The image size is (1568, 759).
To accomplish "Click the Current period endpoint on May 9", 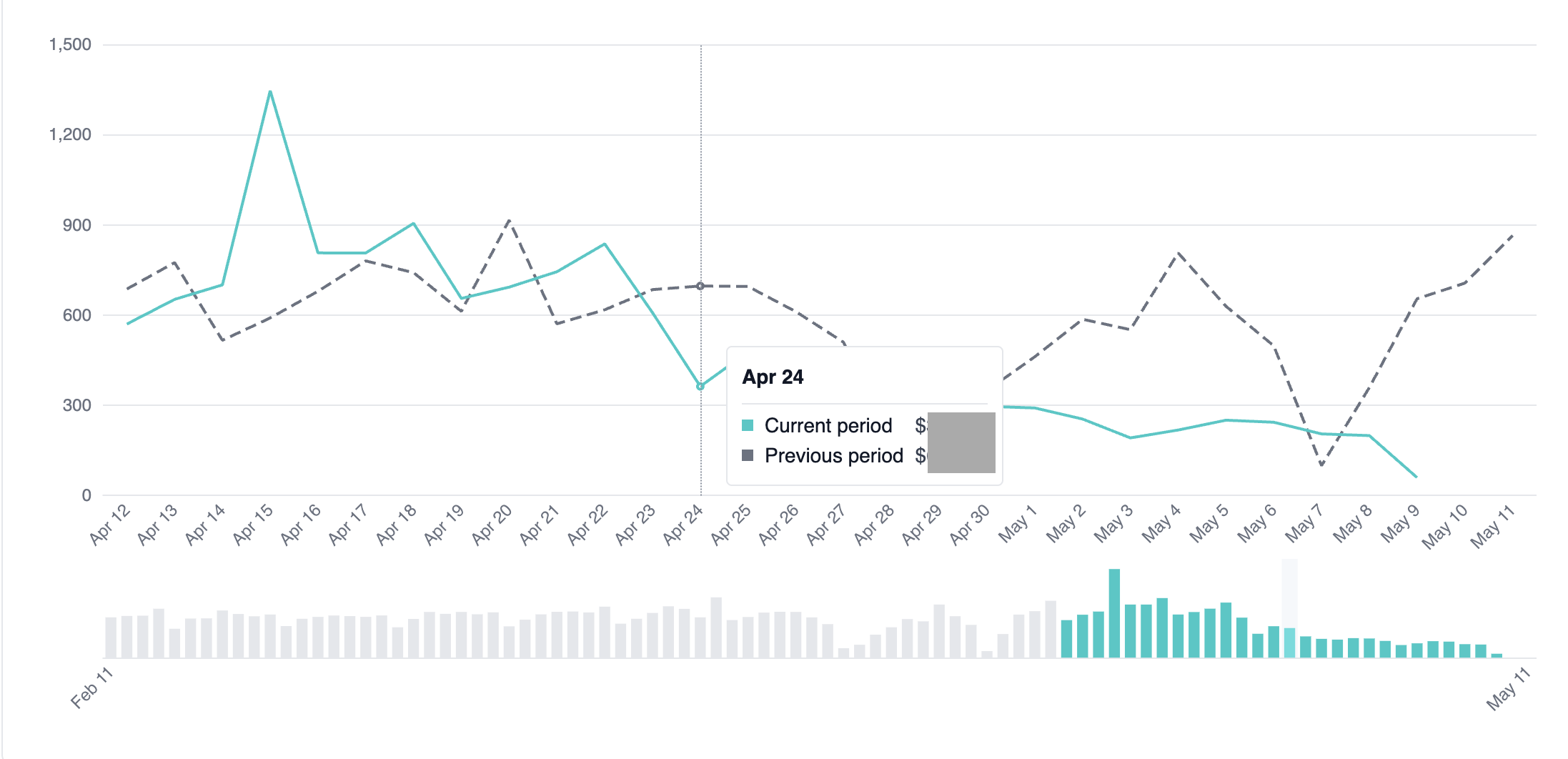I will [x=1416, y=477].
